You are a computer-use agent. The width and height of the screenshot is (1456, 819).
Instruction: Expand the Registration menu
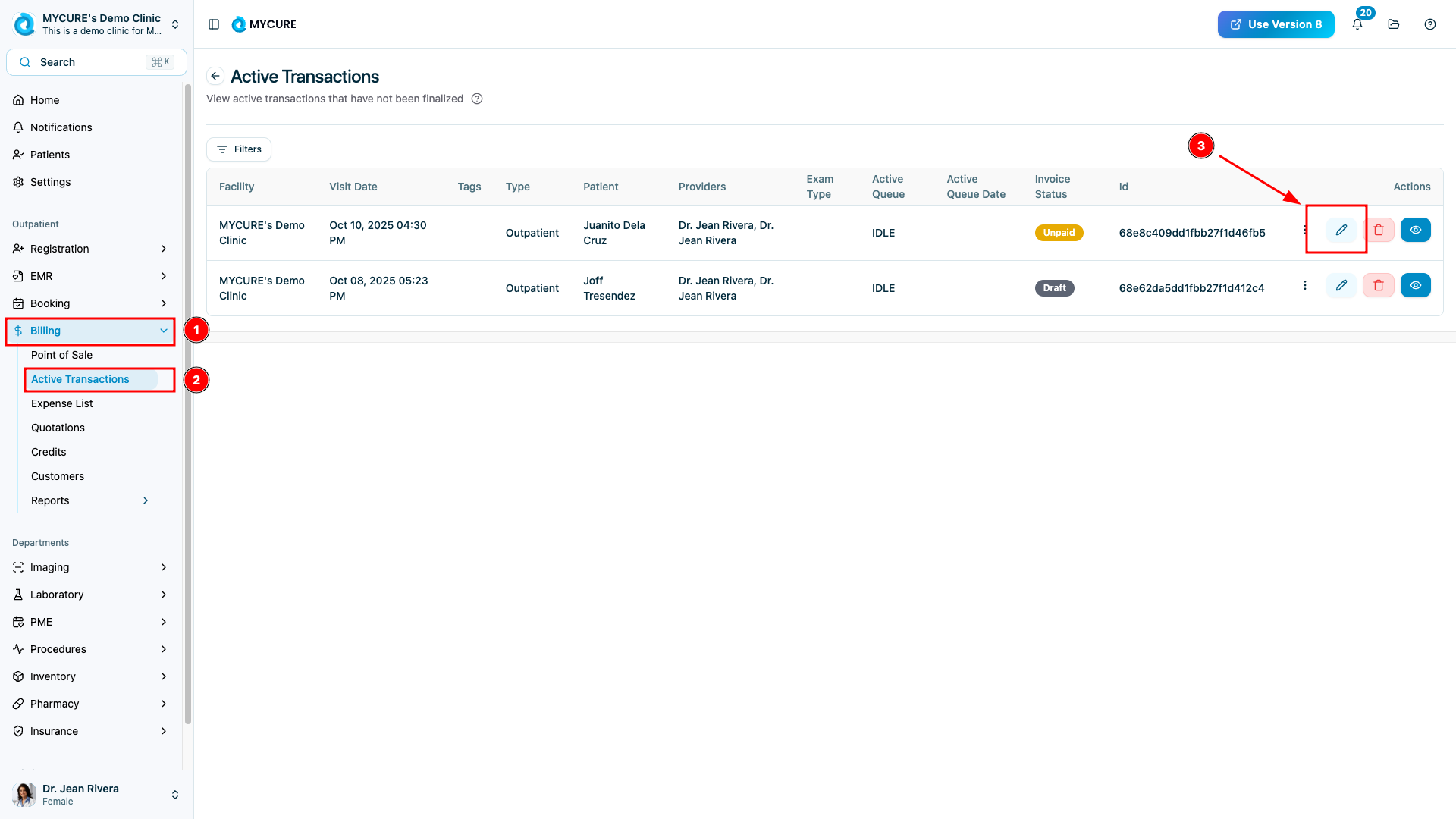(x=91, y=249)
